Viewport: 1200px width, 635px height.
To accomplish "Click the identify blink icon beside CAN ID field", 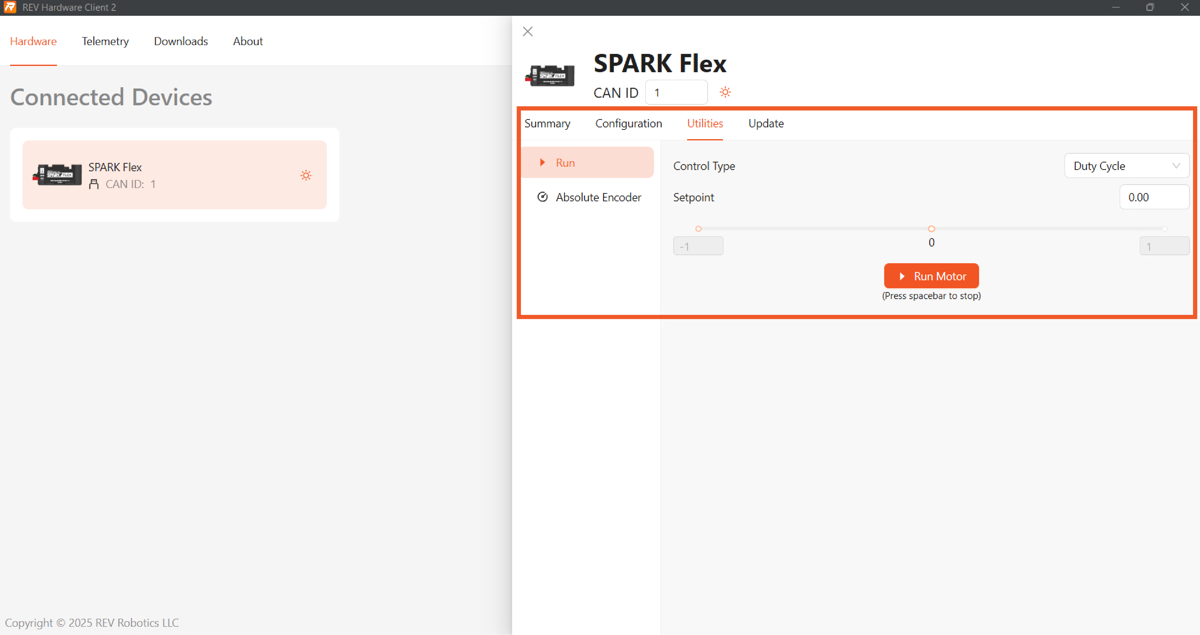I will click(x=725, y=92).
